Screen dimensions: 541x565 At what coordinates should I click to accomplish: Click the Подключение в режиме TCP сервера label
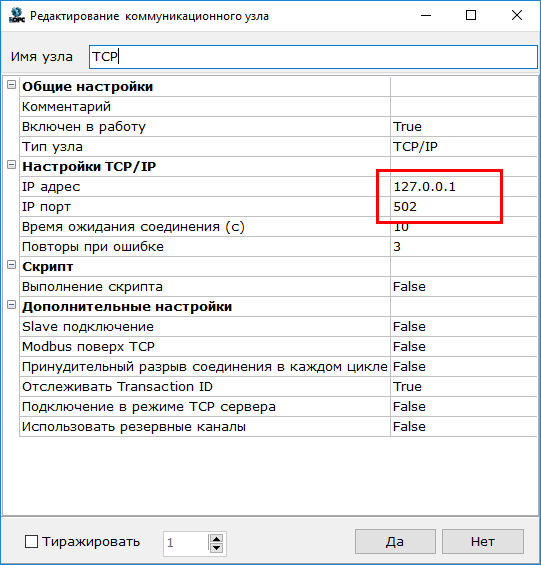point(149,406)
